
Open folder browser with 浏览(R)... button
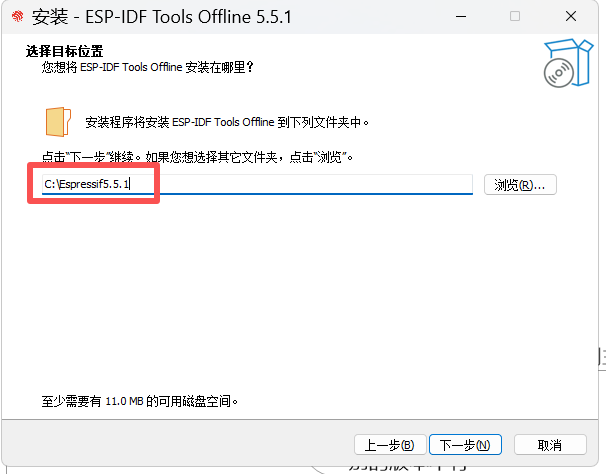(520, 184)
